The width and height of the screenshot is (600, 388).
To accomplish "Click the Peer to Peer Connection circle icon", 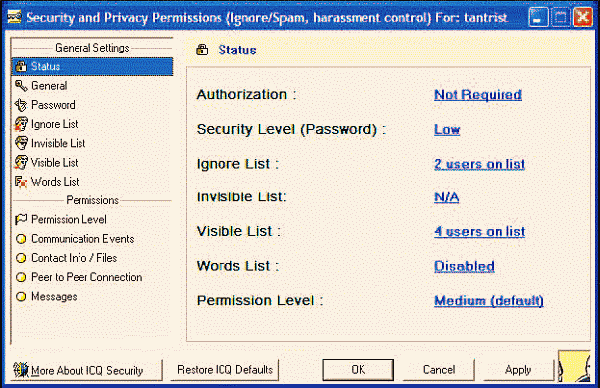I will click(x=21, y=277).
